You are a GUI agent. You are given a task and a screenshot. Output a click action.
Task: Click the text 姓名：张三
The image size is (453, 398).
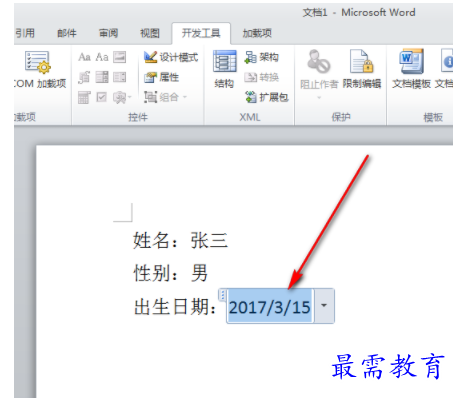pos(180,240)
